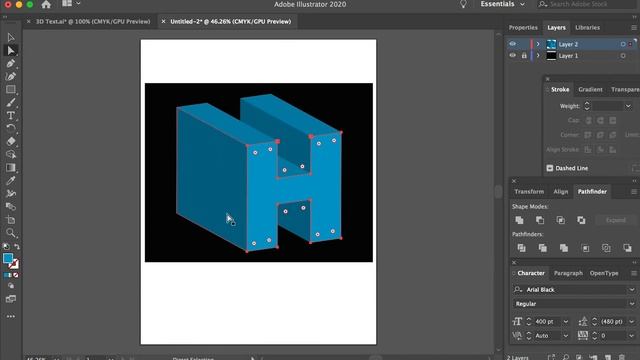The image size is (640, 360).
Task: Enable the Dashed Line checkbox
Action: 549,168
